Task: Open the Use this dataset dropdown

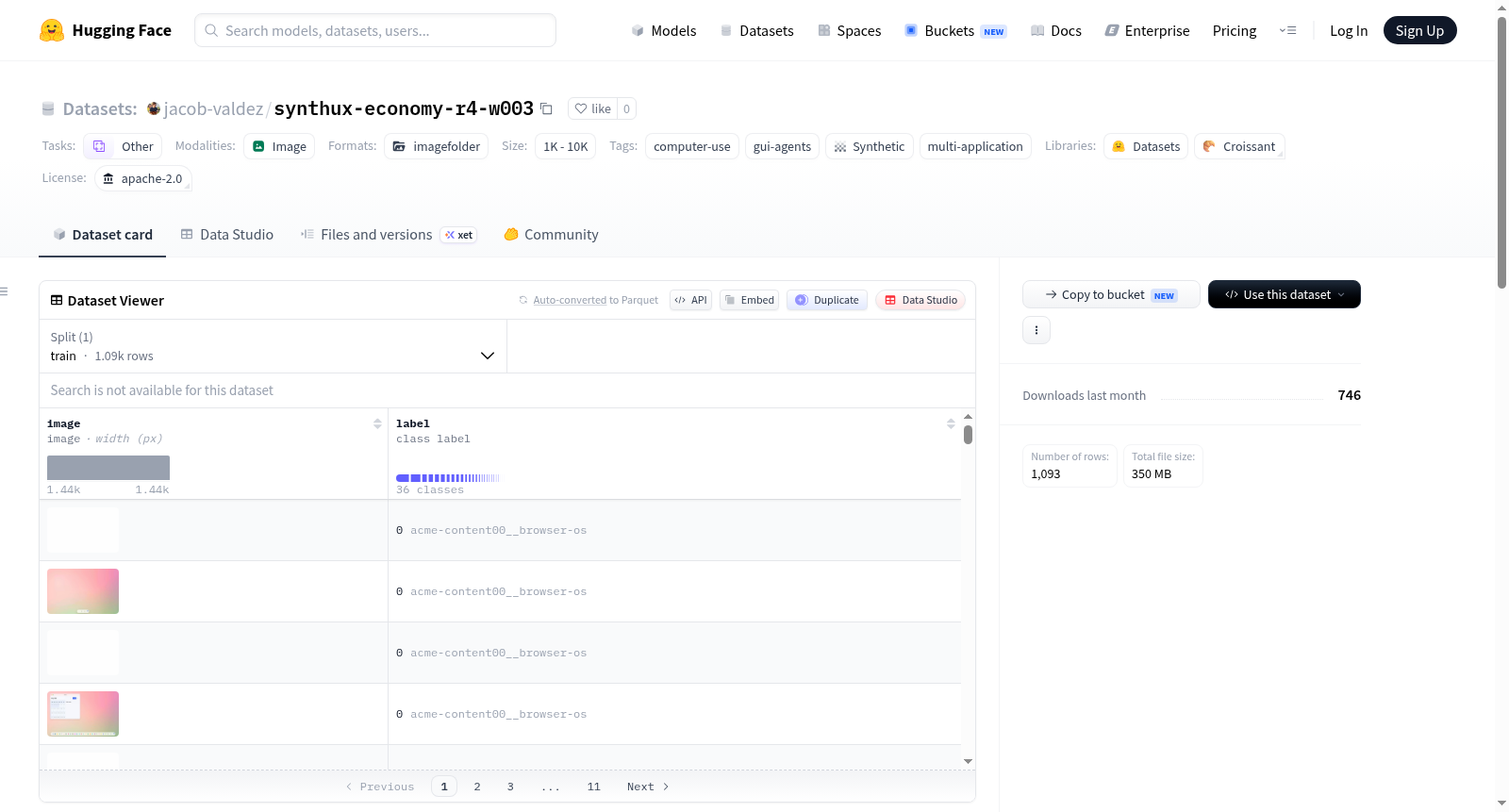Action: (x=1285, y=294)
